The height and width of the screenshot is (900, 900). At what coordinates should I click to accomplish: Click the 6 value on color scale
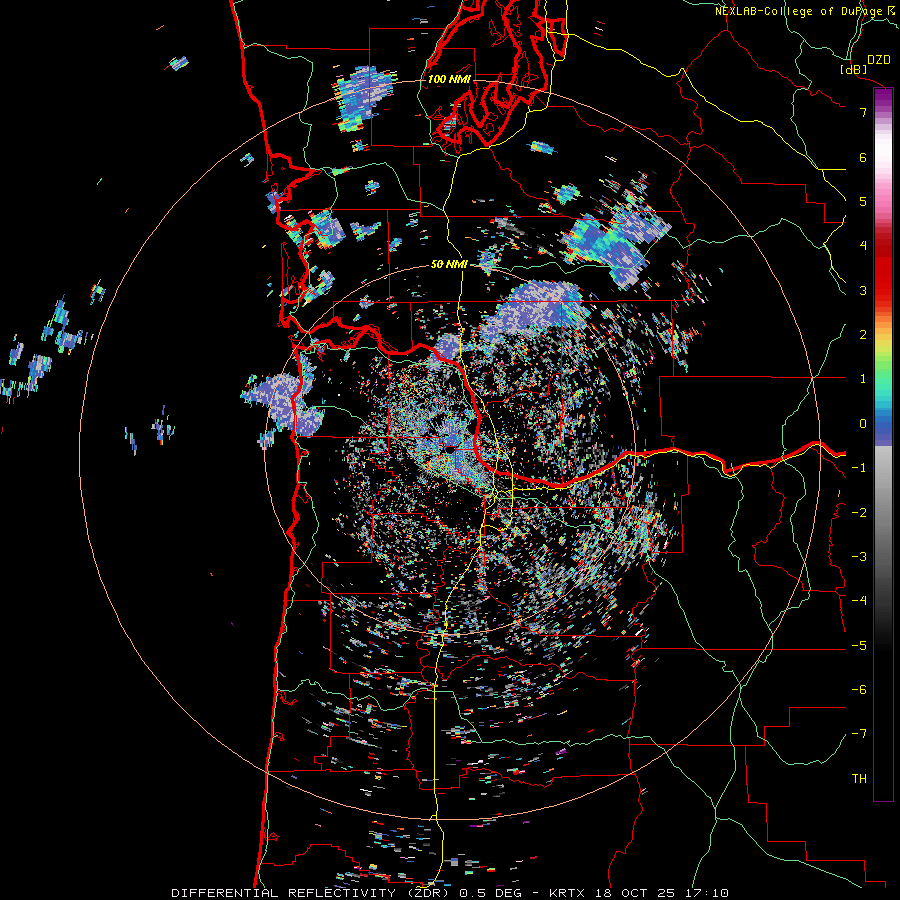tap(863, 157)
